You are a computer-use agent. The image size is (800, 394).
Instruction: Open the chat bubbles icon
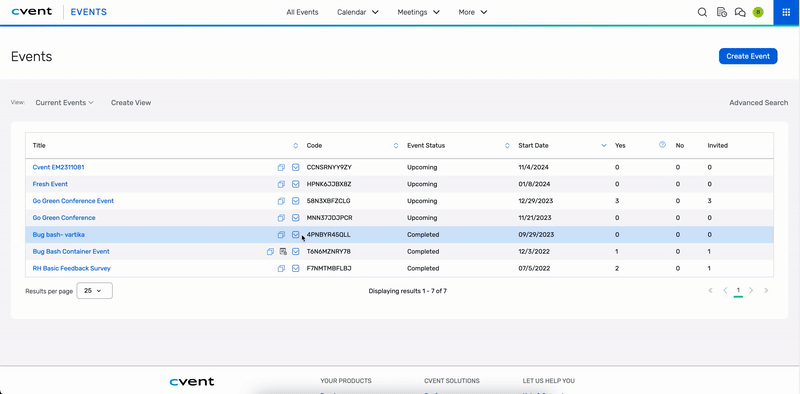point(740,12)
